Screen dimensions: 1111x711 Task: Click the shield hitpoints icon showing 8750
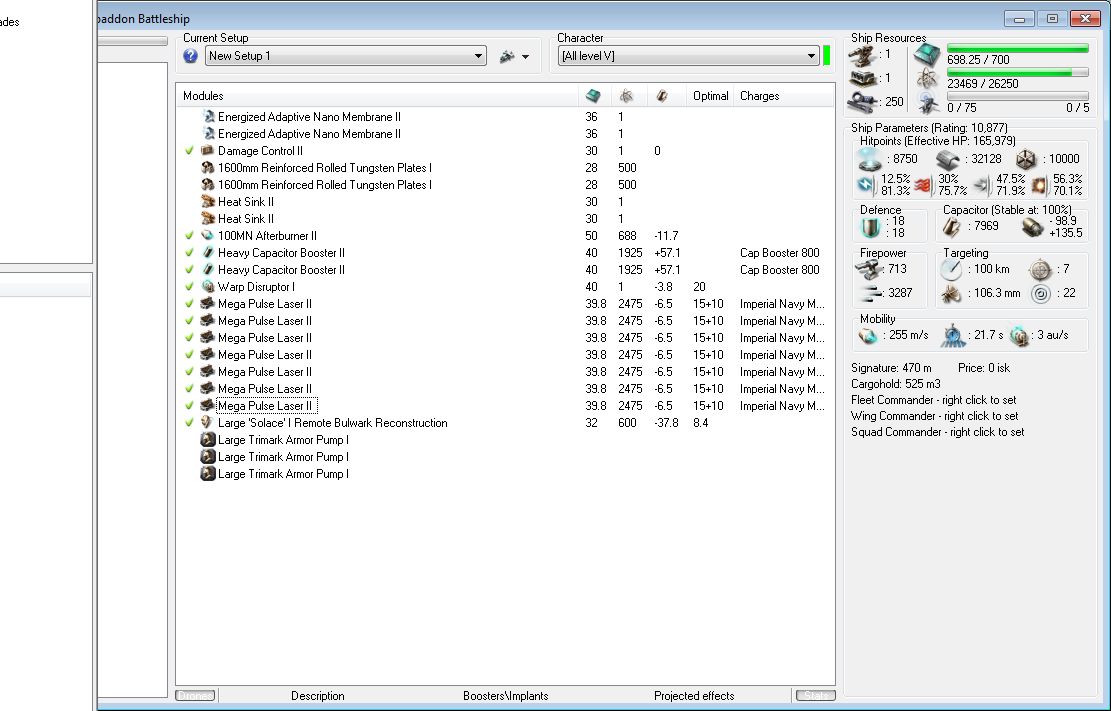(x=870, y=159)
